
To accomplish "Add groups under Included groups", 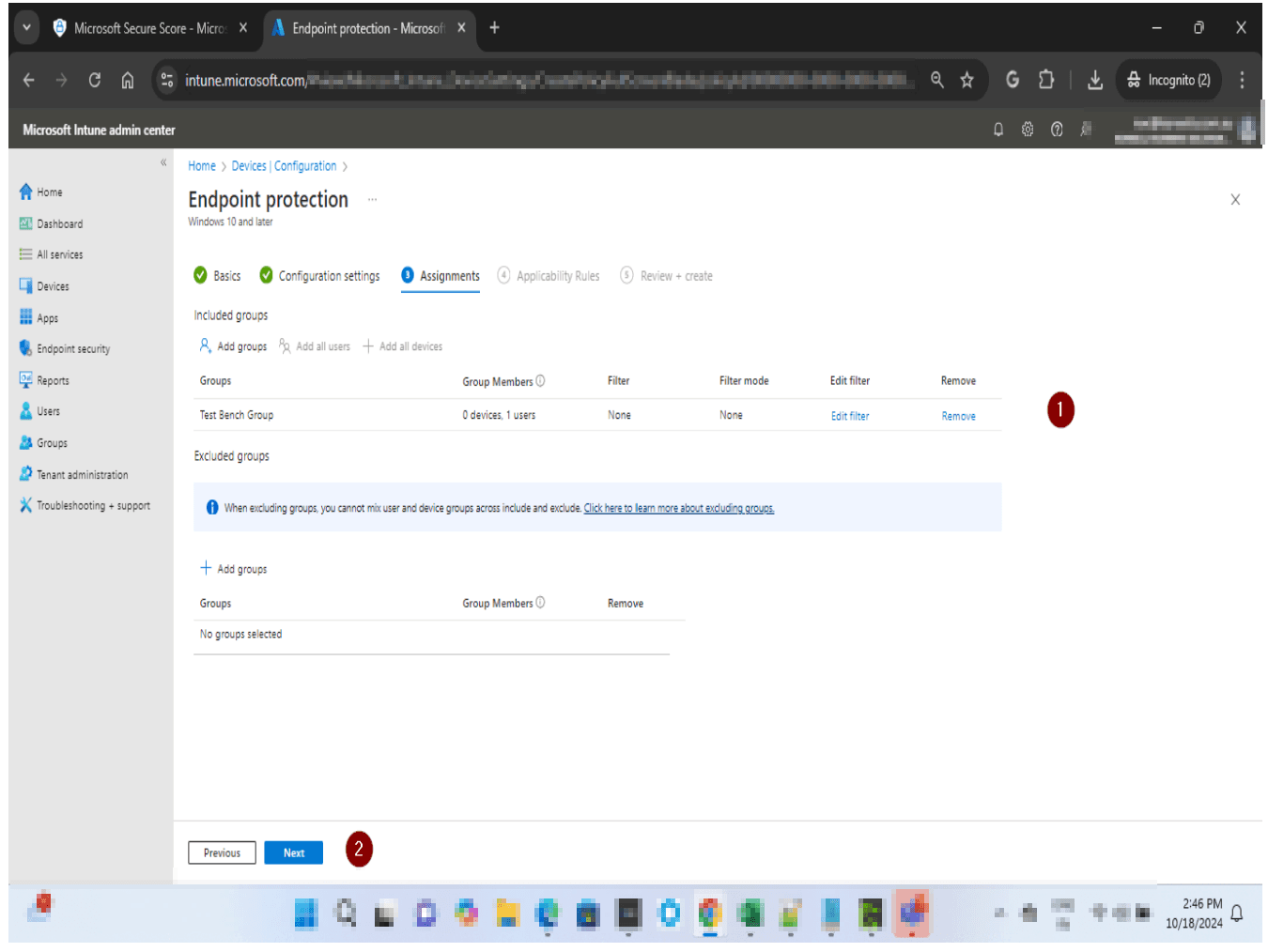I will [233, 346].
